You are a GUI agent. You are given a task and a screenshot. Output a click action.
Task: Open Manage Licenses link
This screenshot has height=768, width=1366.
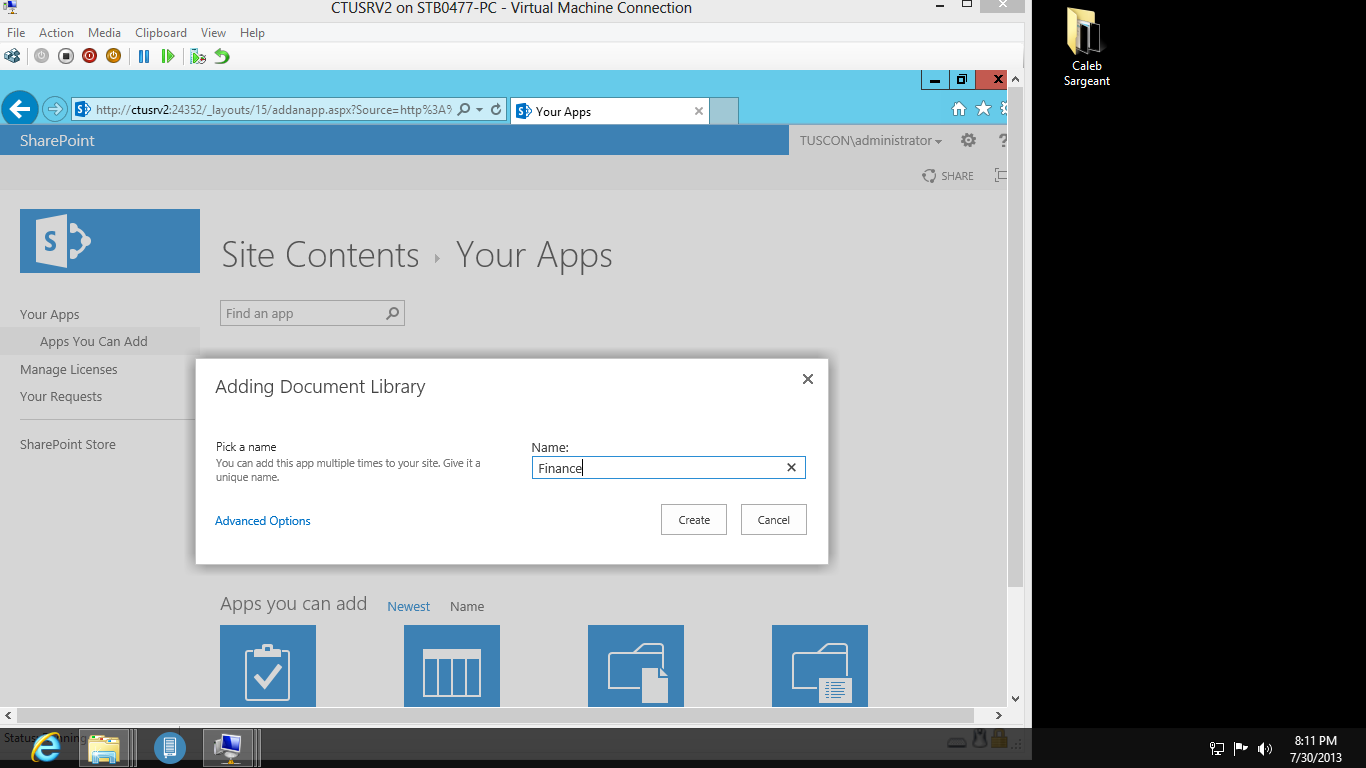point(69,369)
